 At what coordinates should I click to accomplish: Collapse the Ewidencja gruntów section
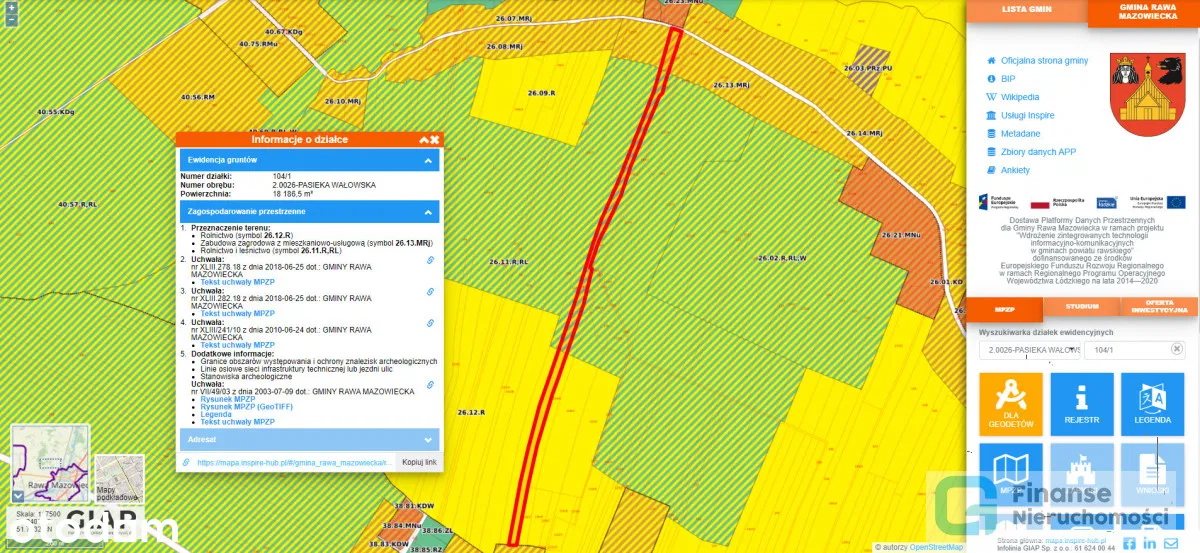[x=428, y=160]
